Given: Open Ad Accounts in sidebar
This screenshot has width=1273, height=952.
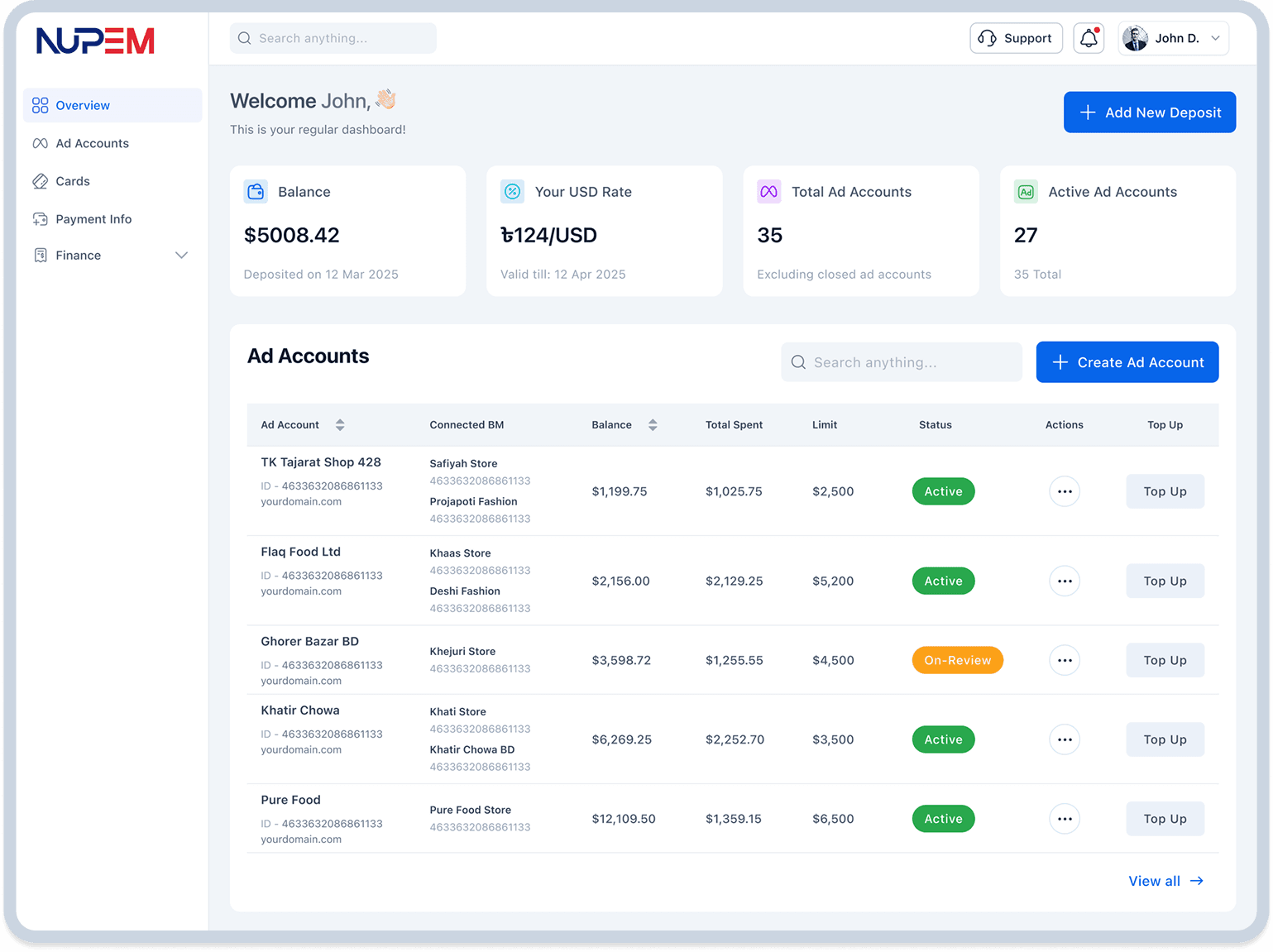Looking at the screenshot, I should (x=92, y=143).
